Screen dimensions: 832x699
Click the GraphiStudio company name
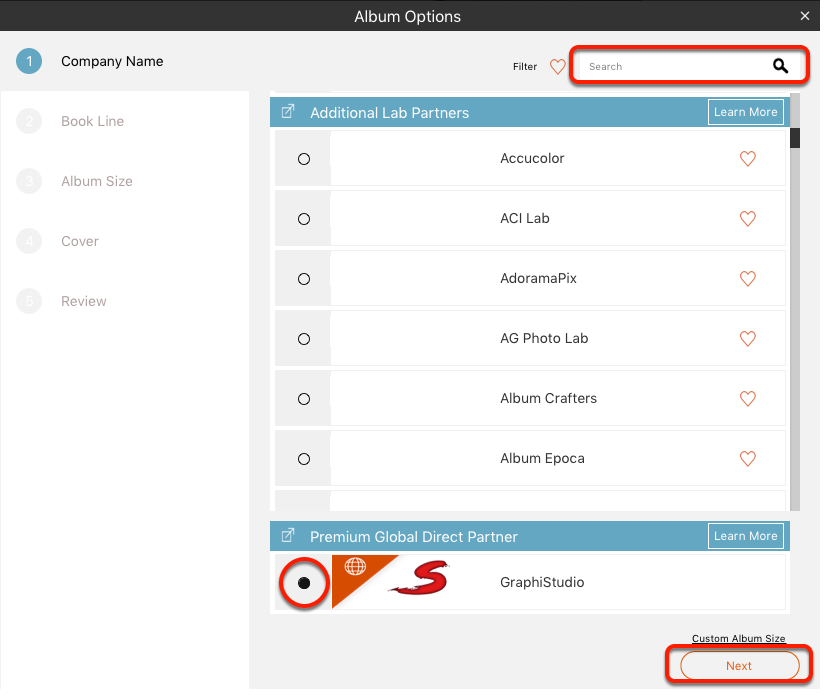pyautogui.click(x=542, y=582)
